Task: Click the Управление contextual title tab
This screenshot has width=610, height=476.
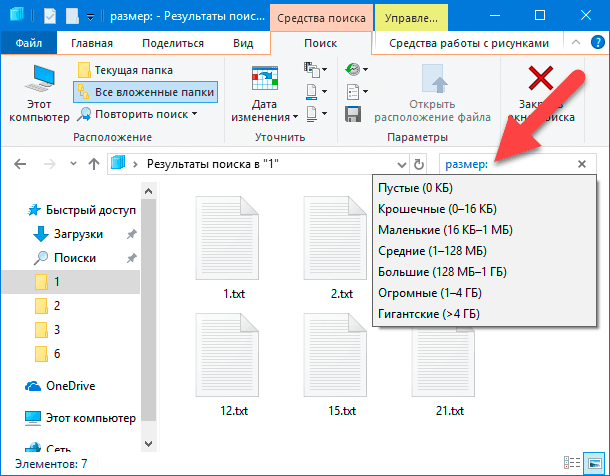Action: pos(411,18)
